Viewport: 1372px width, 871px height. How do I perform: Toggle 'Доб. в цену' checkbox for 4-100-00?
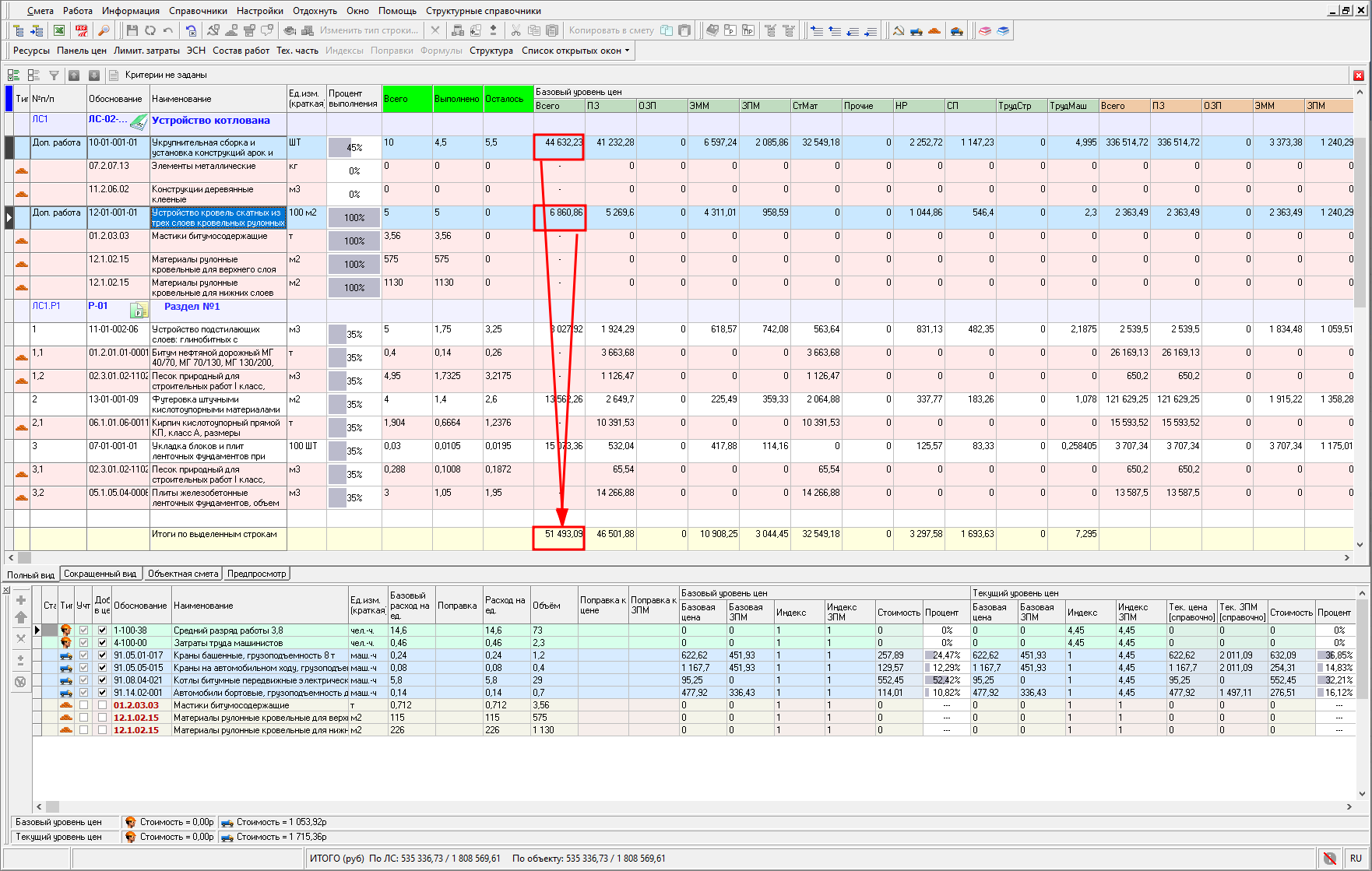point(102,643)
